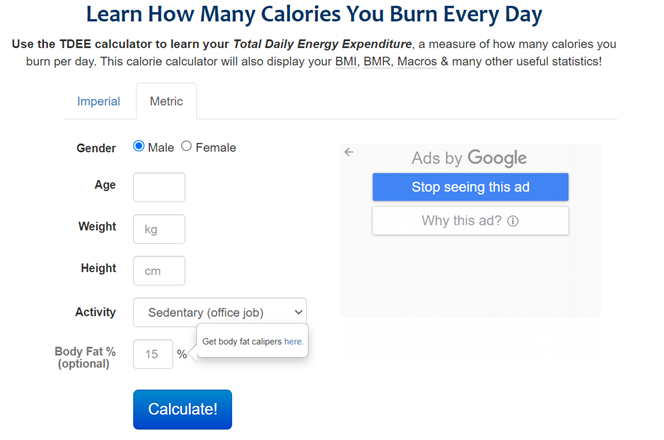Click the Body Fat % input field

(x=153, y=354)
